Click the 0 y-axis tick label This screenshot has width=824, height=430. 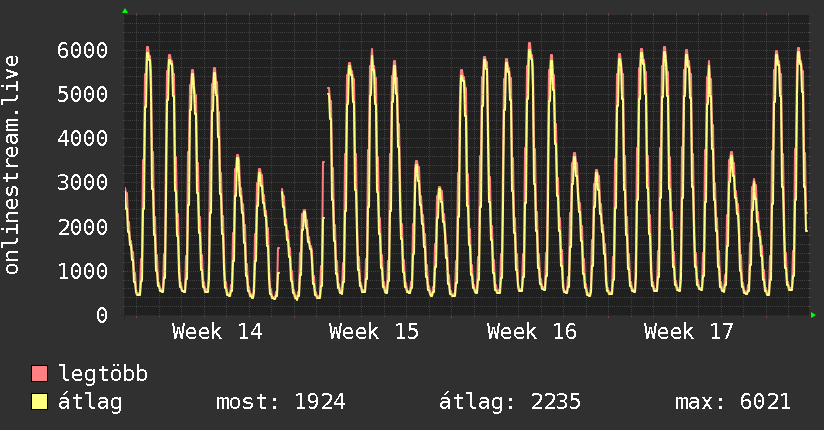[x=101, y=315]
